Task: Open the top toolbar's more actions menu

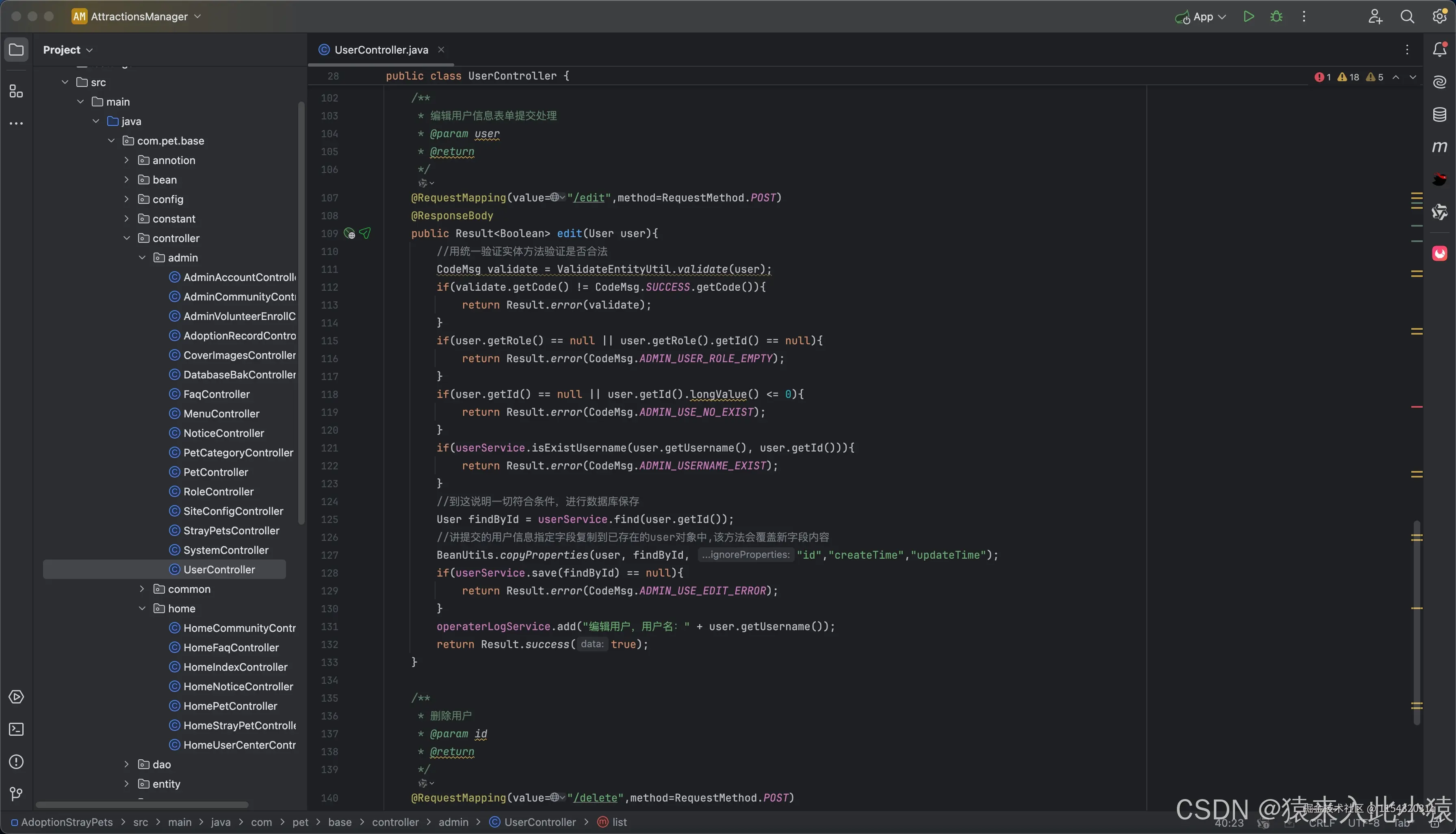Action: coord(1304,17)
